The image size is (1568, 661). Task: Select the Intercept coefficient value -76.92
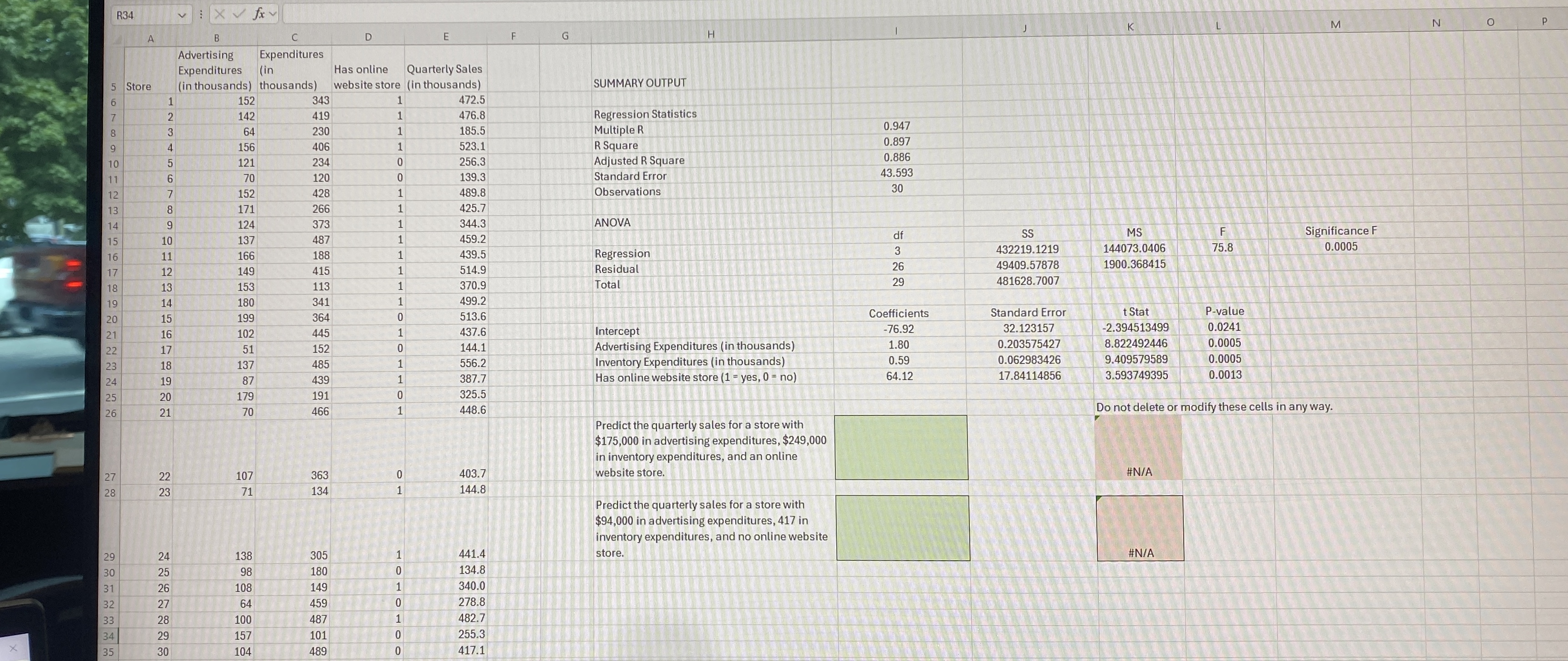(x=898, y=329)
